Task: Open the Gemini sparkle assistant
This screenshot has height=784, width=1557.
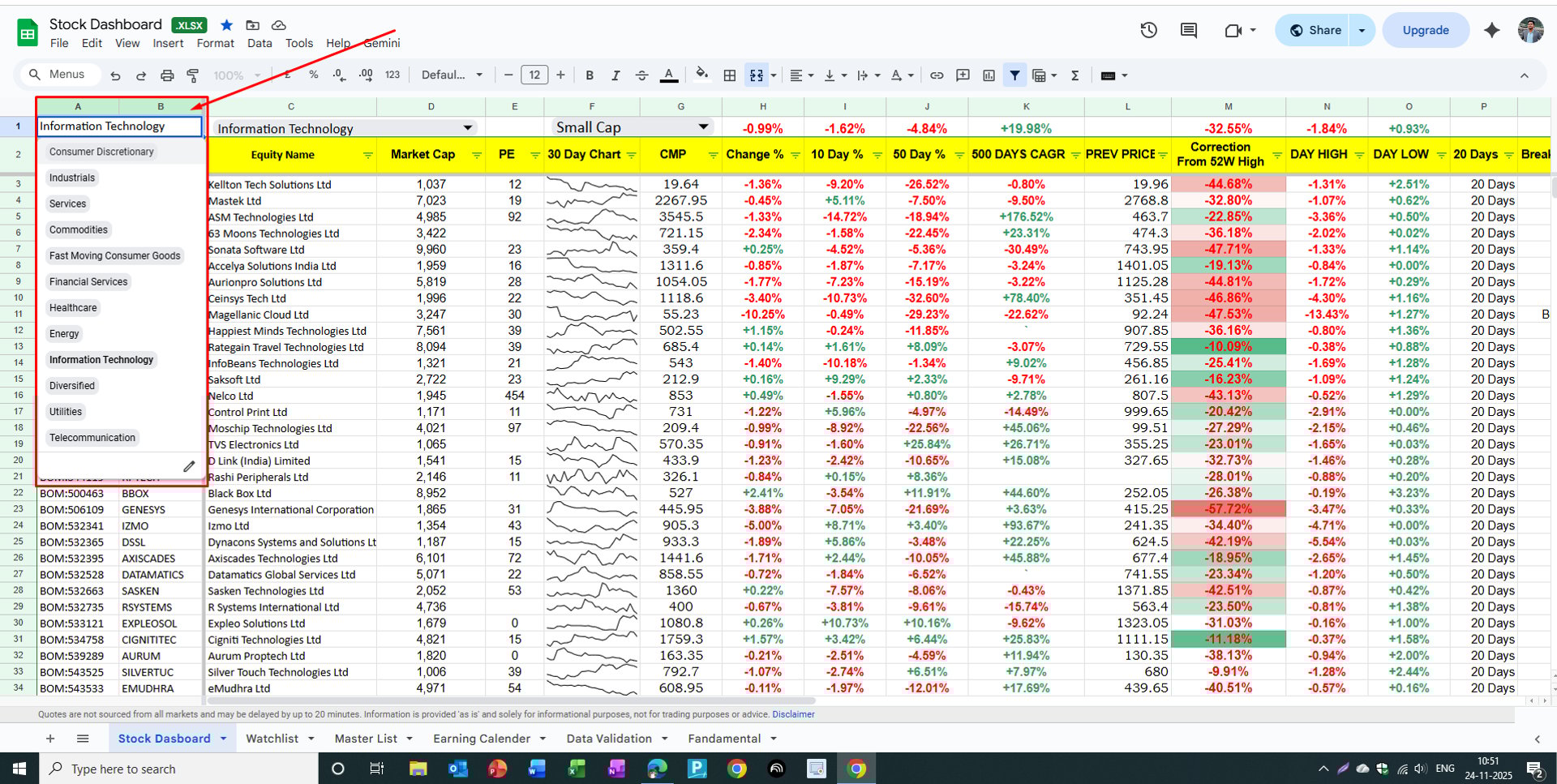Action: pyautogui.click(x=1491, y=30)
